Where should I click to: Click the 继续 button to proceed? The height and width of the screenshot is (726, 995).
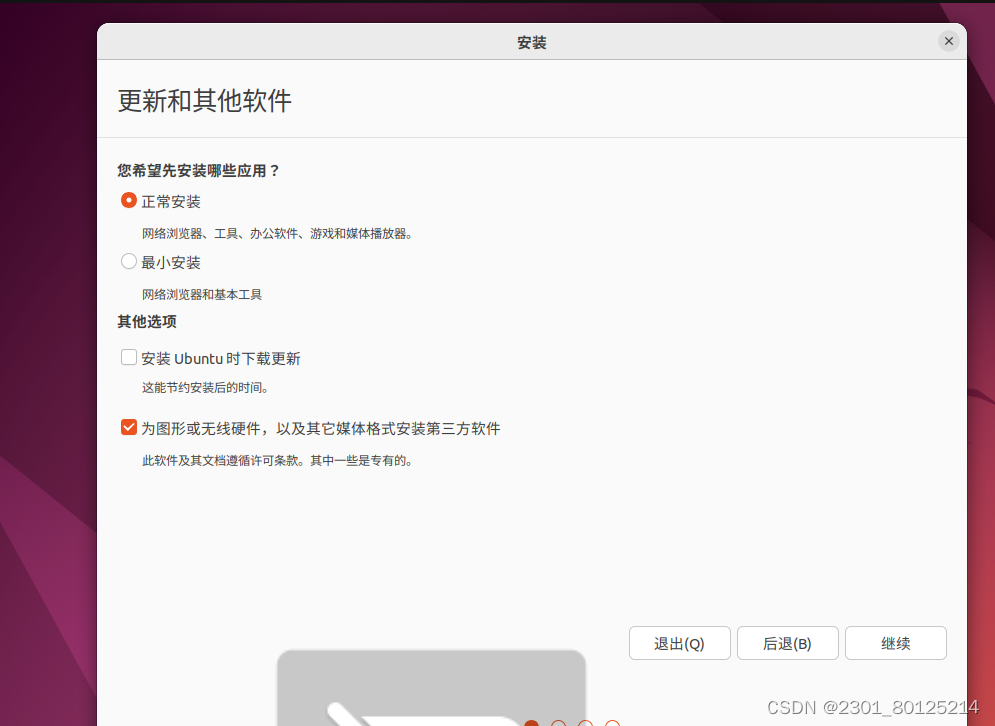[x=895, y=643]
